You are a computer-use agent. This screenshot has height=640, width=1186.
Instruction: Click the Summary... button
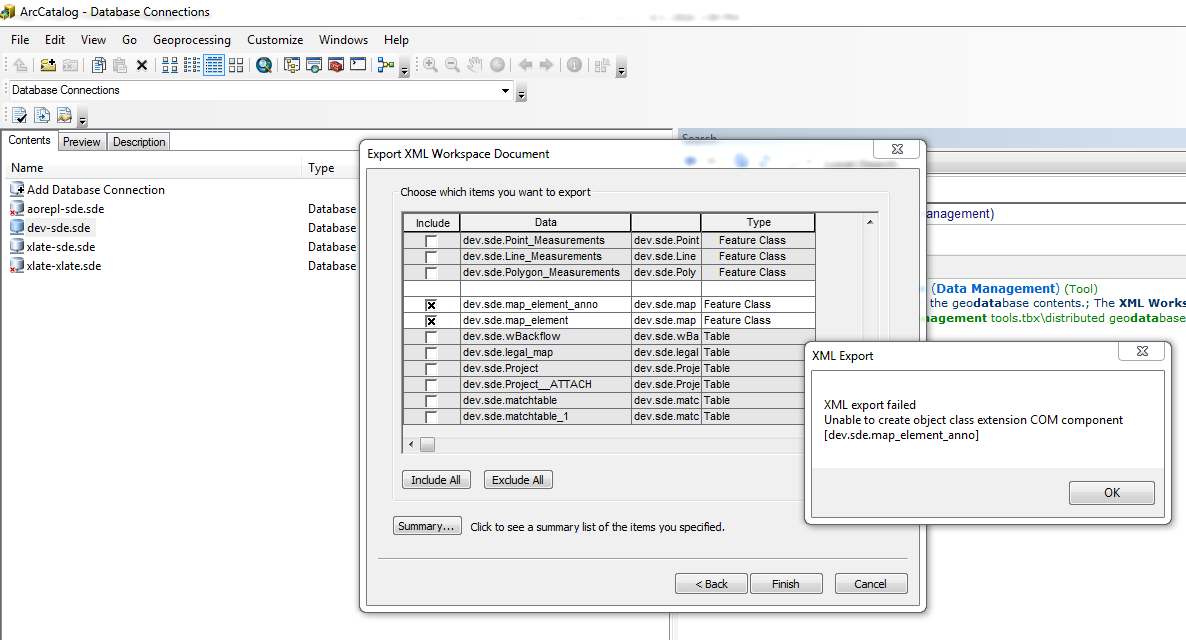[x=427, y=526]
